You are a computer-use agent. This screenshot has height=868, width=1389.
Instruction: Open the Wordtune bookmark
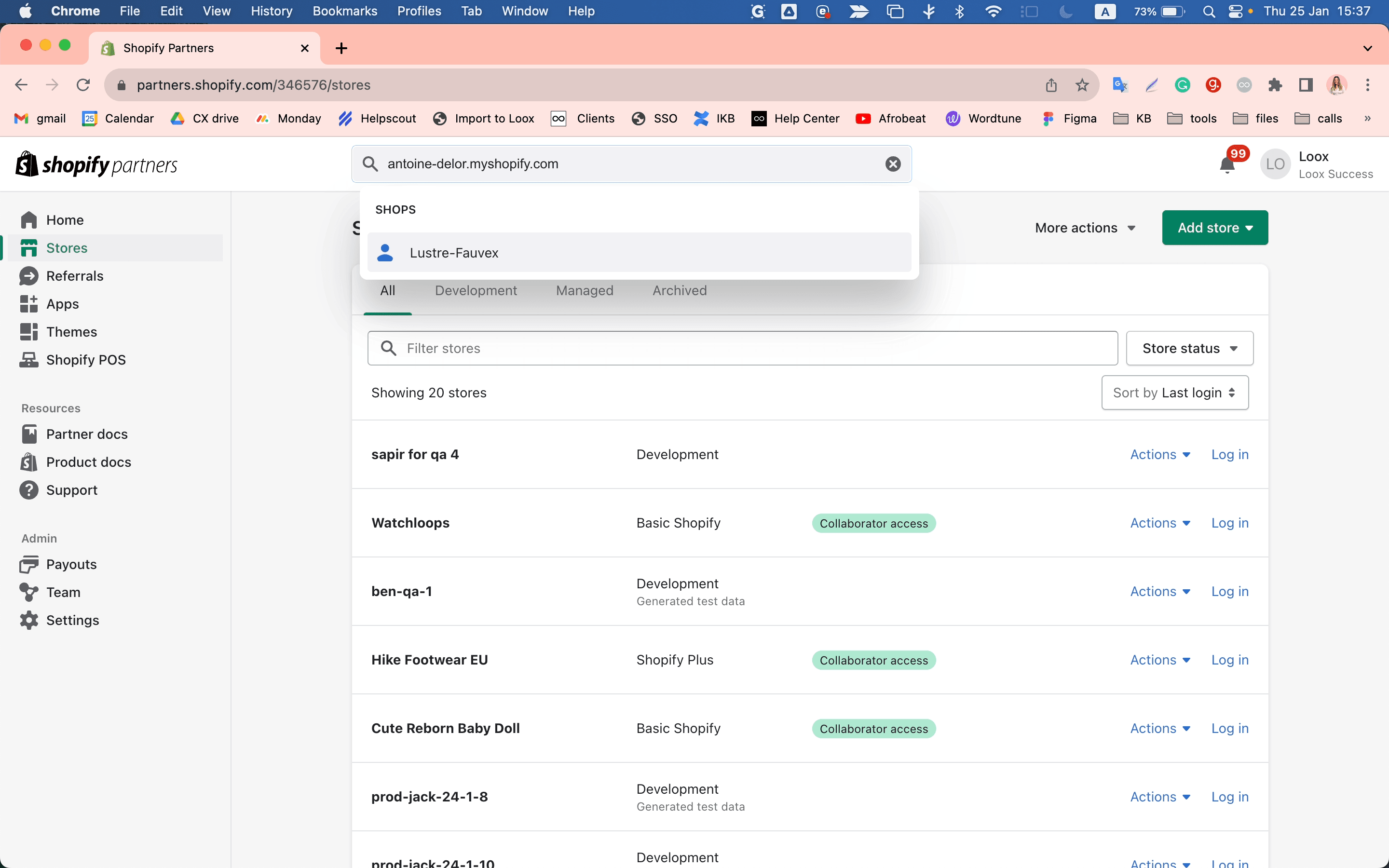point(984,118)
